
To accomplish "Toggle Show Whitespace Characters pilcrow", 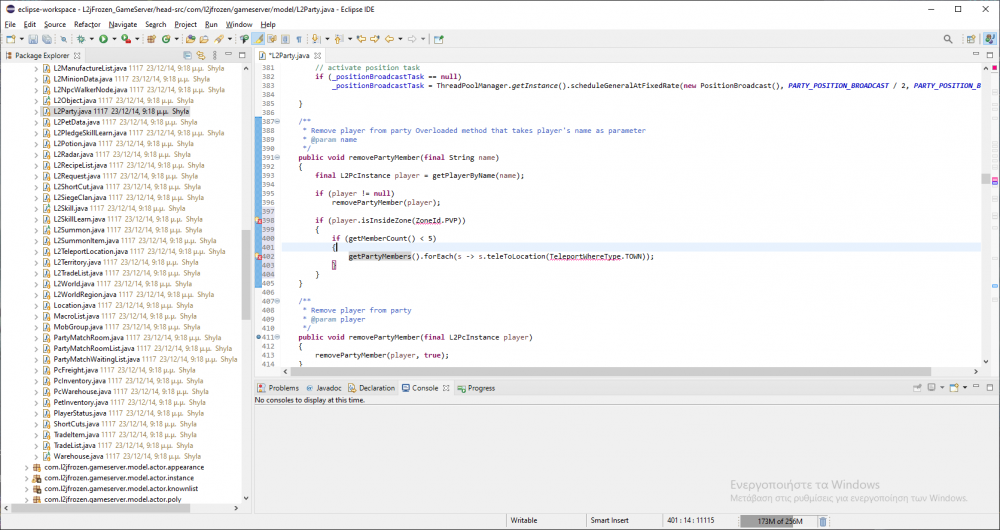I will (x=298, y=39).
